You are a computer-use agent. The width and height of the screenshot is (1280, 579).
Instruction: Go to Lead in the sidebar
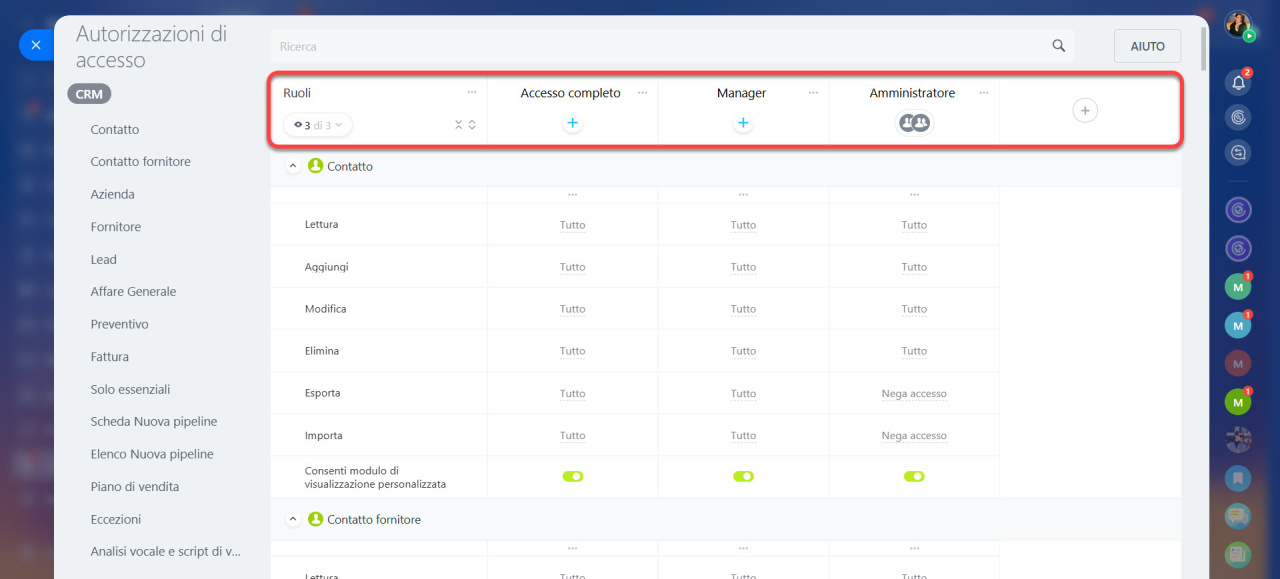coord(103,259)
